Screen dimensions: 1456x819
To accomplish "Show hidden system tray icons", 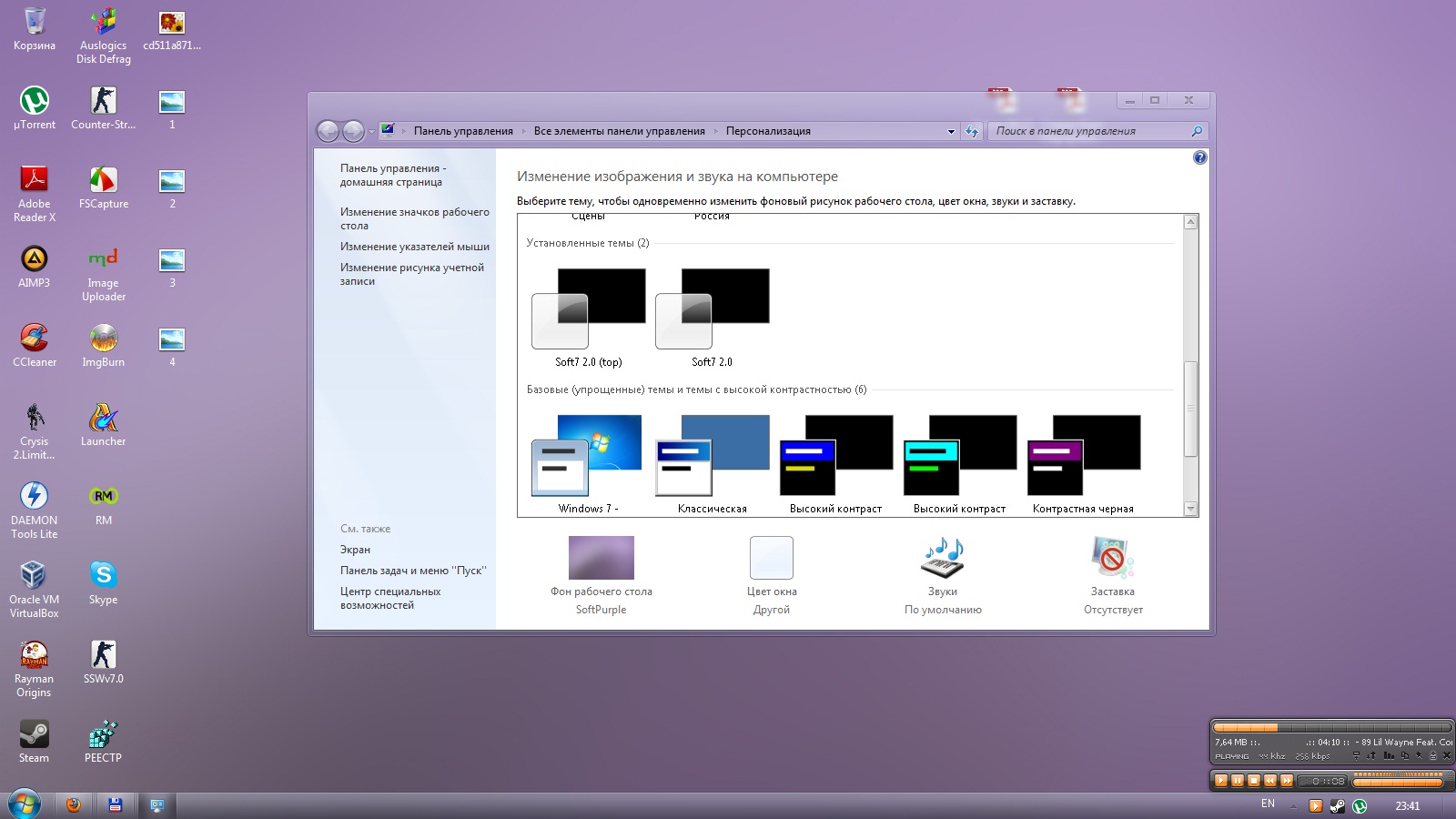I will pos(1293,805).
